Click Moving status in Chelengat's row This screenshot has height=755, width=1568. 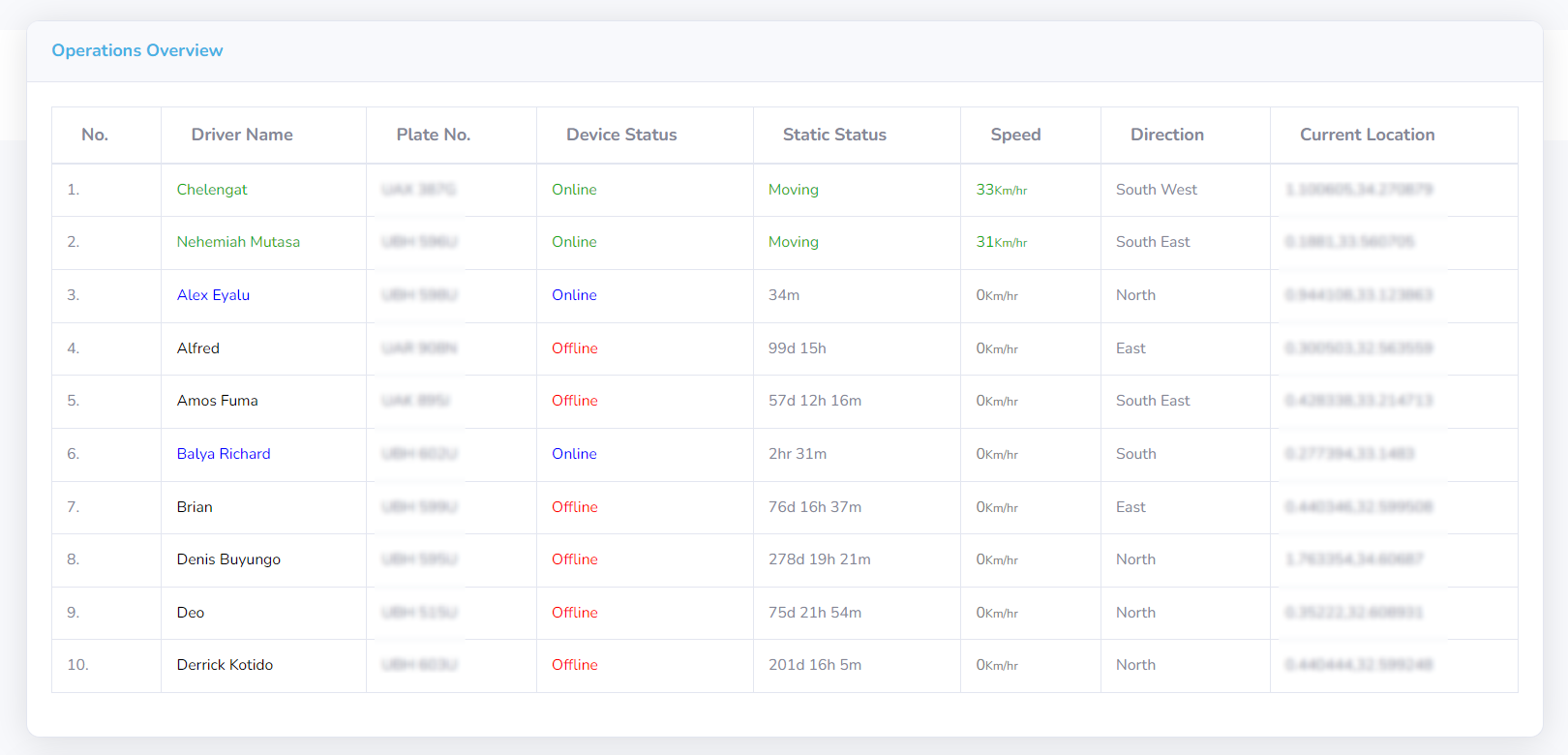(x=794, y=190)
